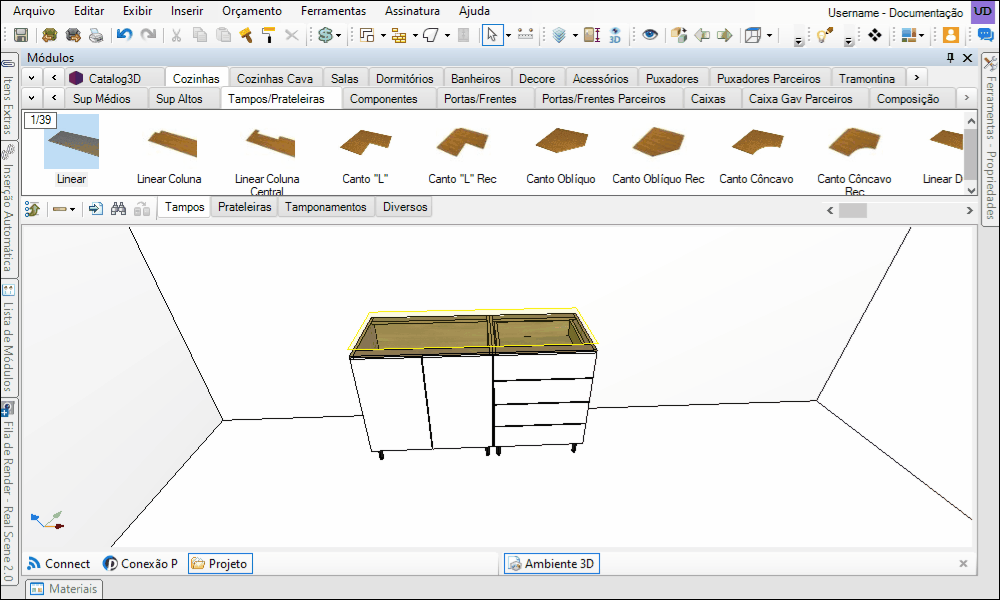Toggle the arrow selection tool
1000x600 pixels.
(492, 35)
